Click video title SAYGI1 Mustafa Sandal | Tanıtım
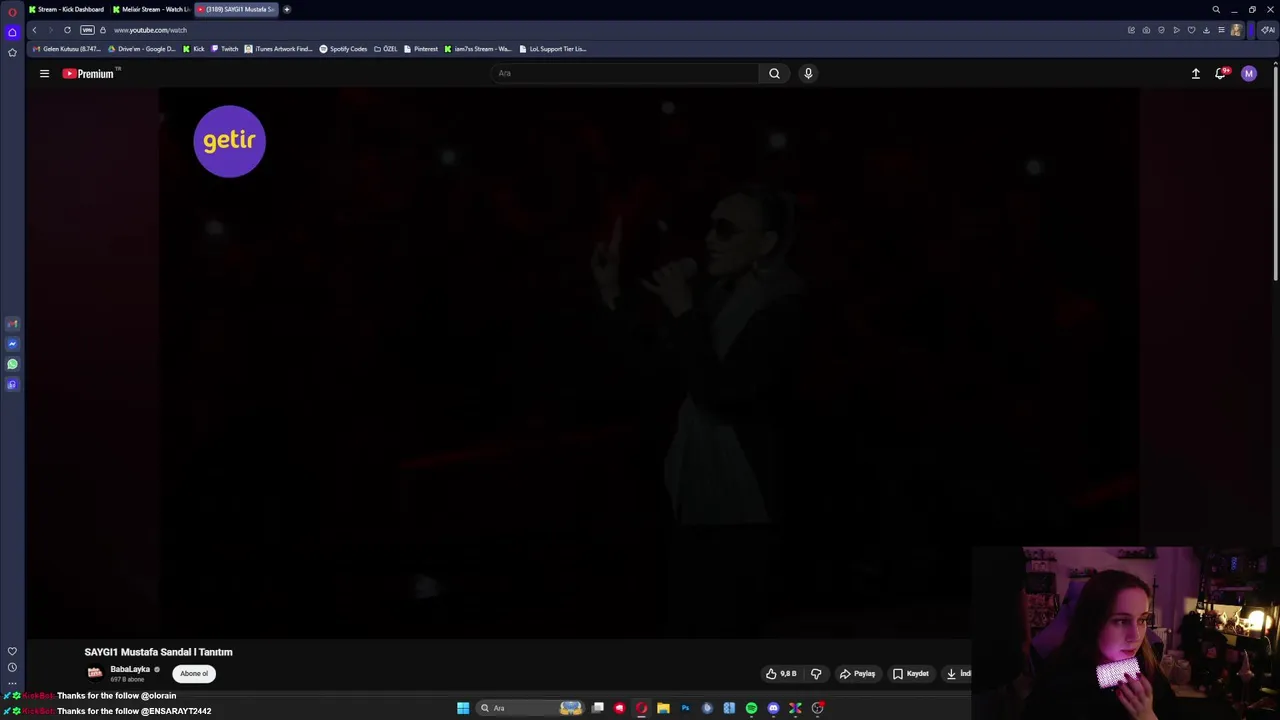 [158, 652]
